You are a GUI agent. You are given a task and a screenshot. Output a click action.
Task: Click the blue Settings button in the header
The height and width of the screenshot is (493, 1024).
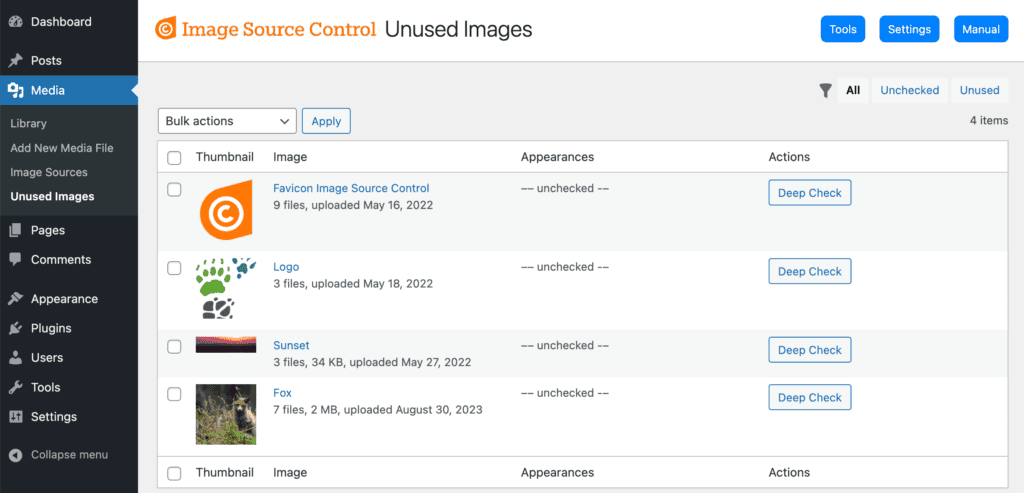pyautogui.click(x=910, y=29)
